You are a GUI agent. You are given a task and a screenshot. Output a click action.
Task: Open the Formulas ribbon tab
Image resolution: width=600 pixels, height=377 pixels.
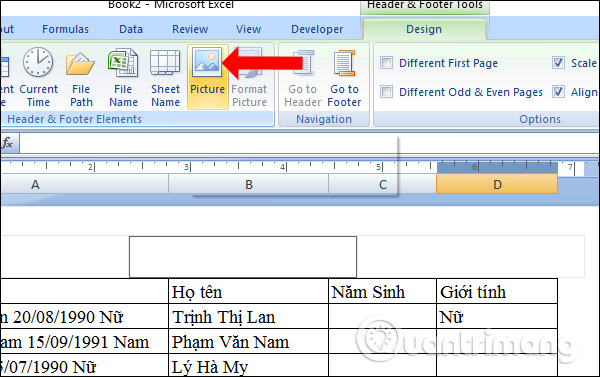click(65, 29)
